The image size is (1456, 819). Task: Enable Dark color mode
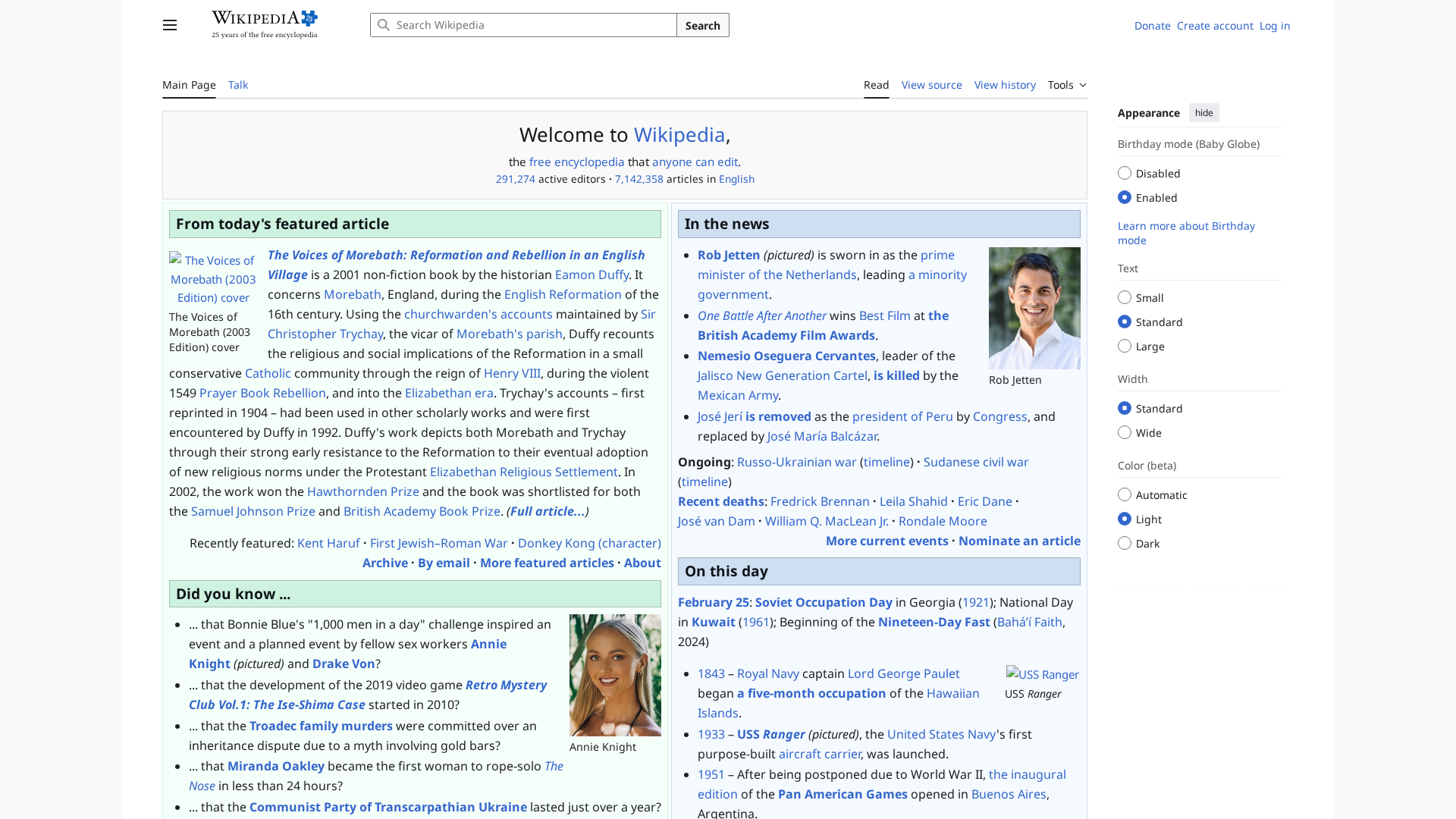click(1125, 543)
